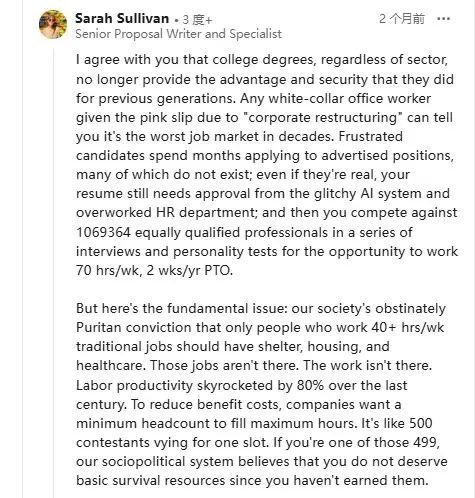Click the number 1069364 in the comment
This screenshot has width=475, height=498.
coord(103,232)
